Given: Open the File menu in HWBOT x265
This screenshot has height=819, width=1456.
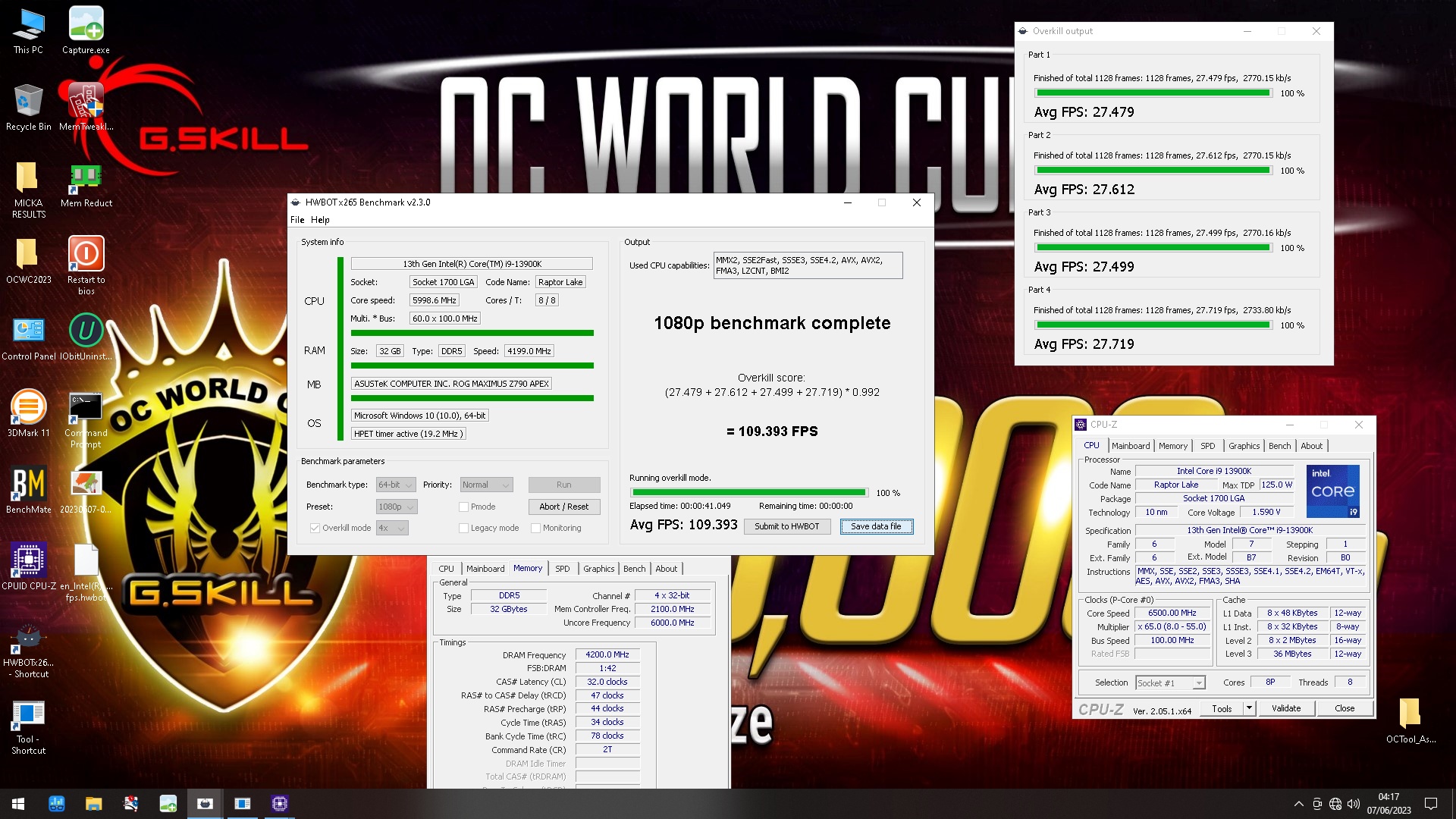Looking at the screenshot, I should click(297, 220).
